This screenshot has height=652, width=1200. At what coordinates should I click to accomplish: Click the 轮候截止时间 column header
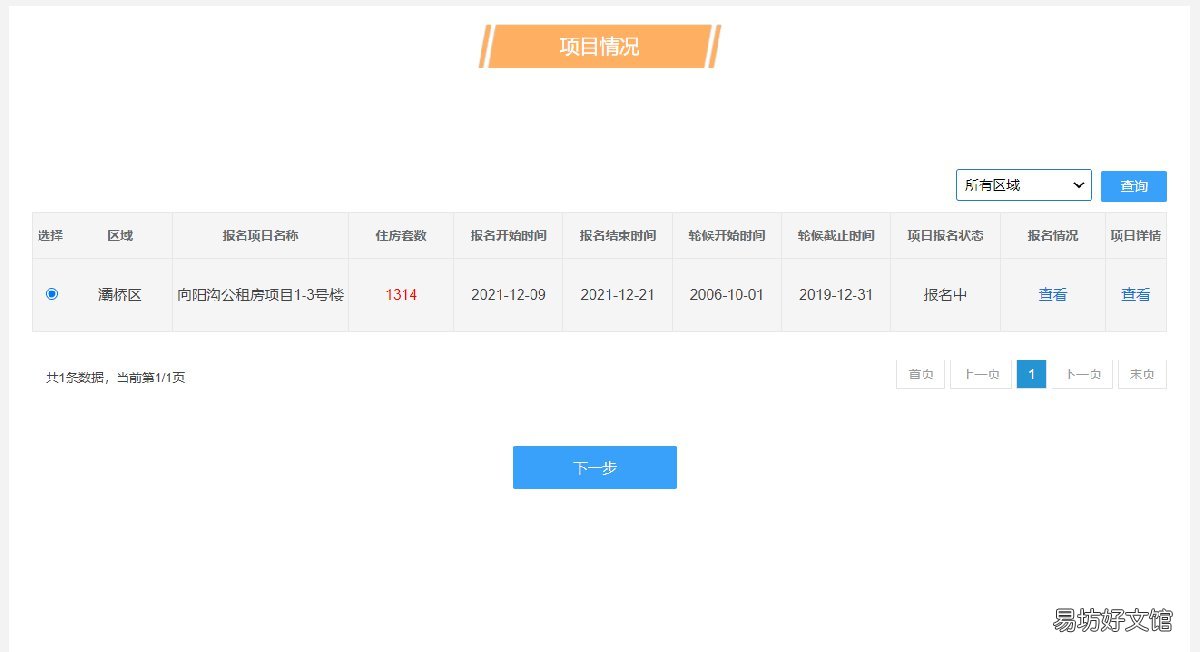tap(836, 236)
